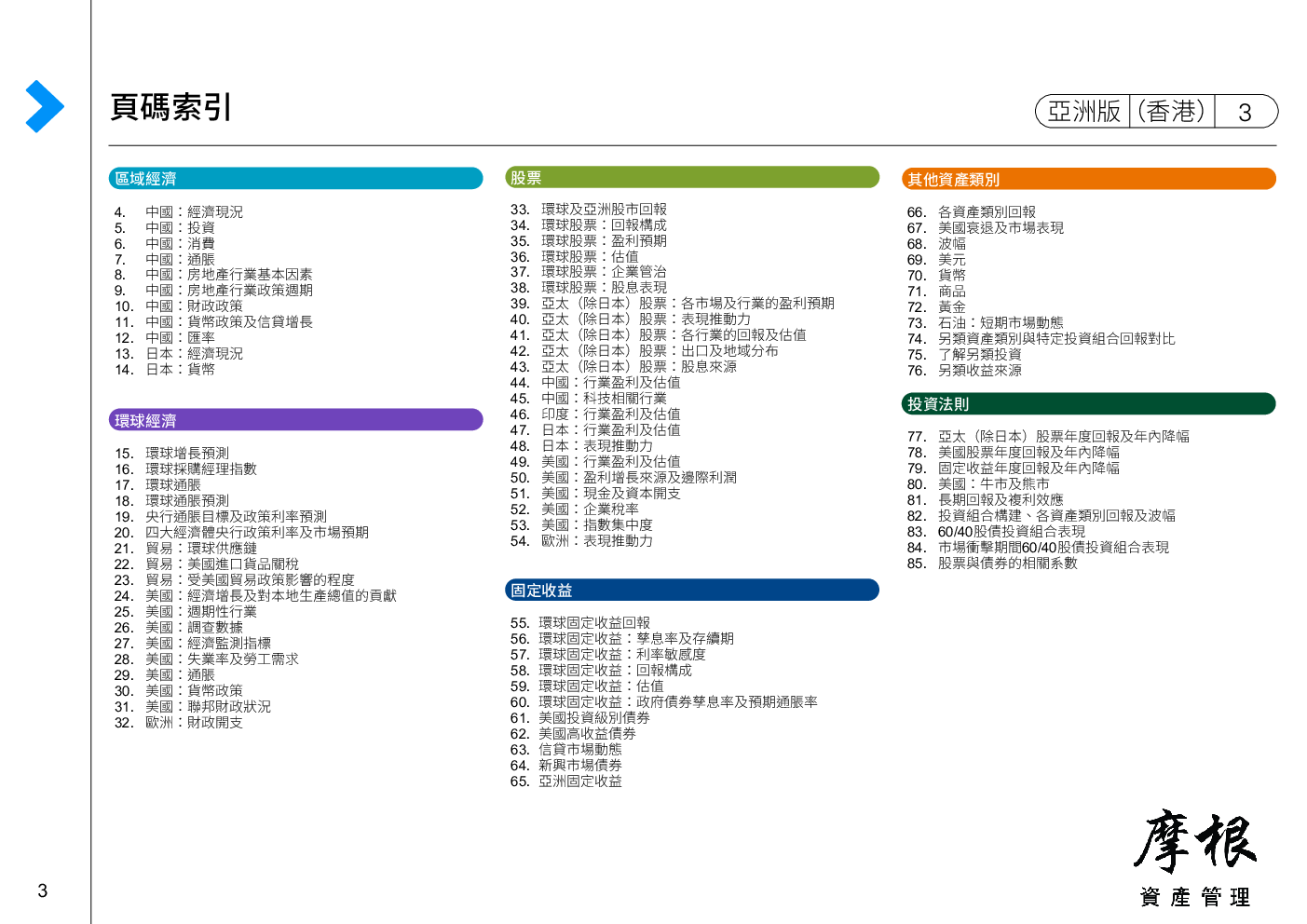
Task: Open page 62 美國高收益債券
Action: point(573,734)
